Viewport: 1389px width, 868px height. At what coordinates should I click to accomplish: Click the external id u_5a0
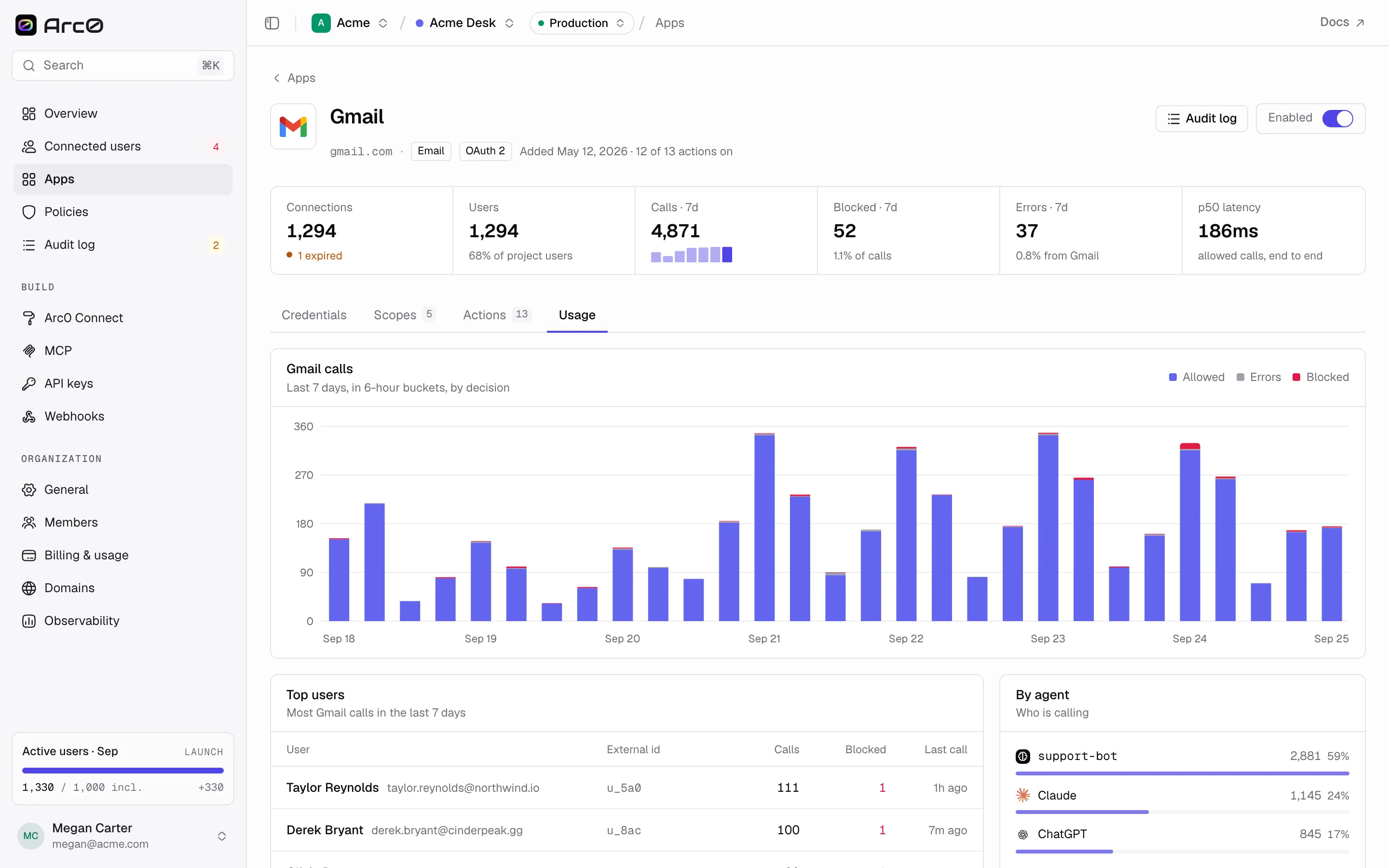624,788
